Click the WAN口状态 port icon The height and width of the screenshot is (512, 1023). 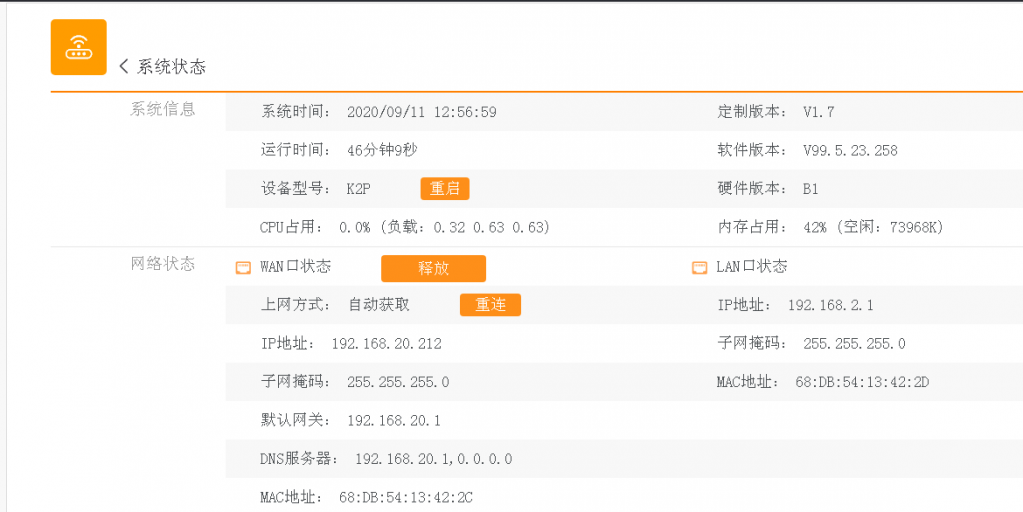click(242, 267)
